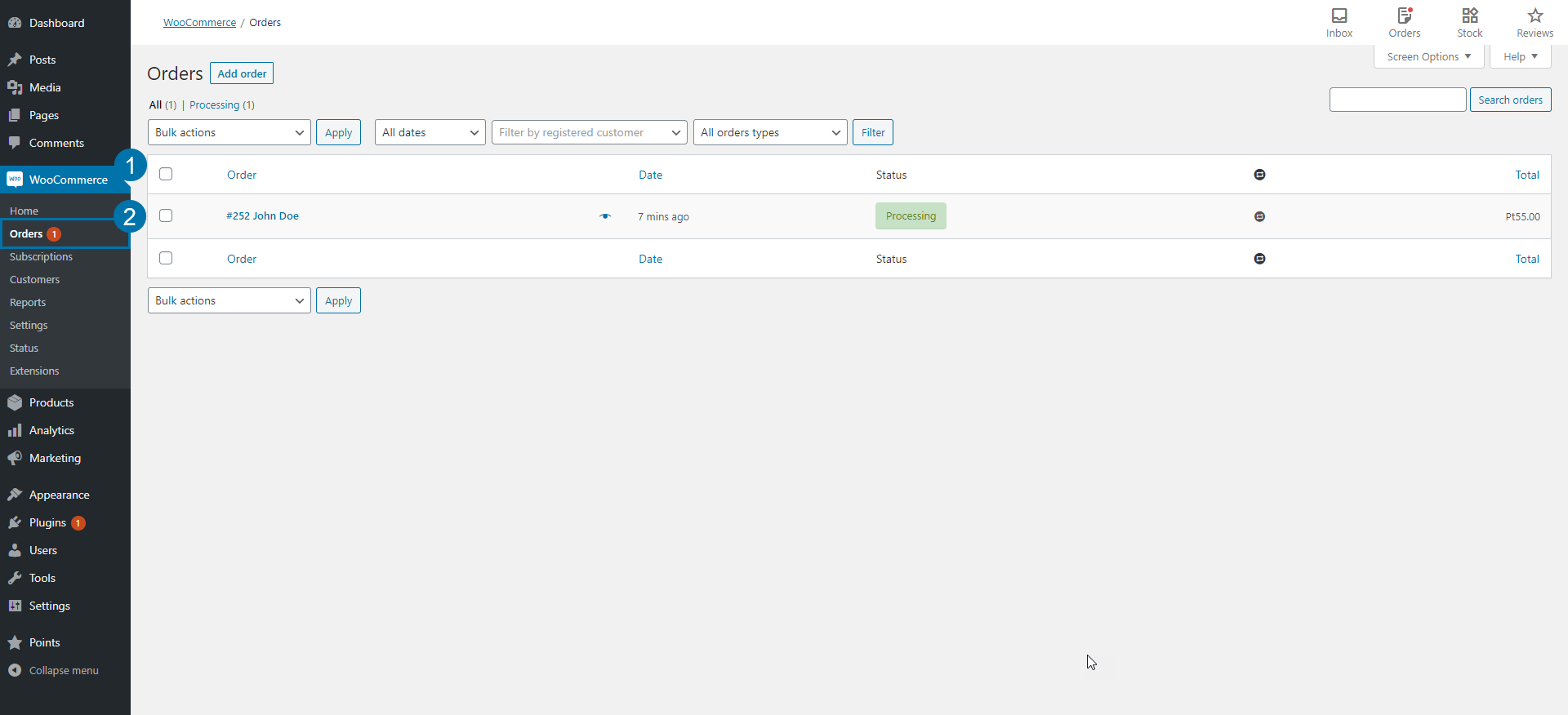The image size is (1568, 715).
Task: Open the WooCommerce Home submenu item
Action: (x=24, y=211)
